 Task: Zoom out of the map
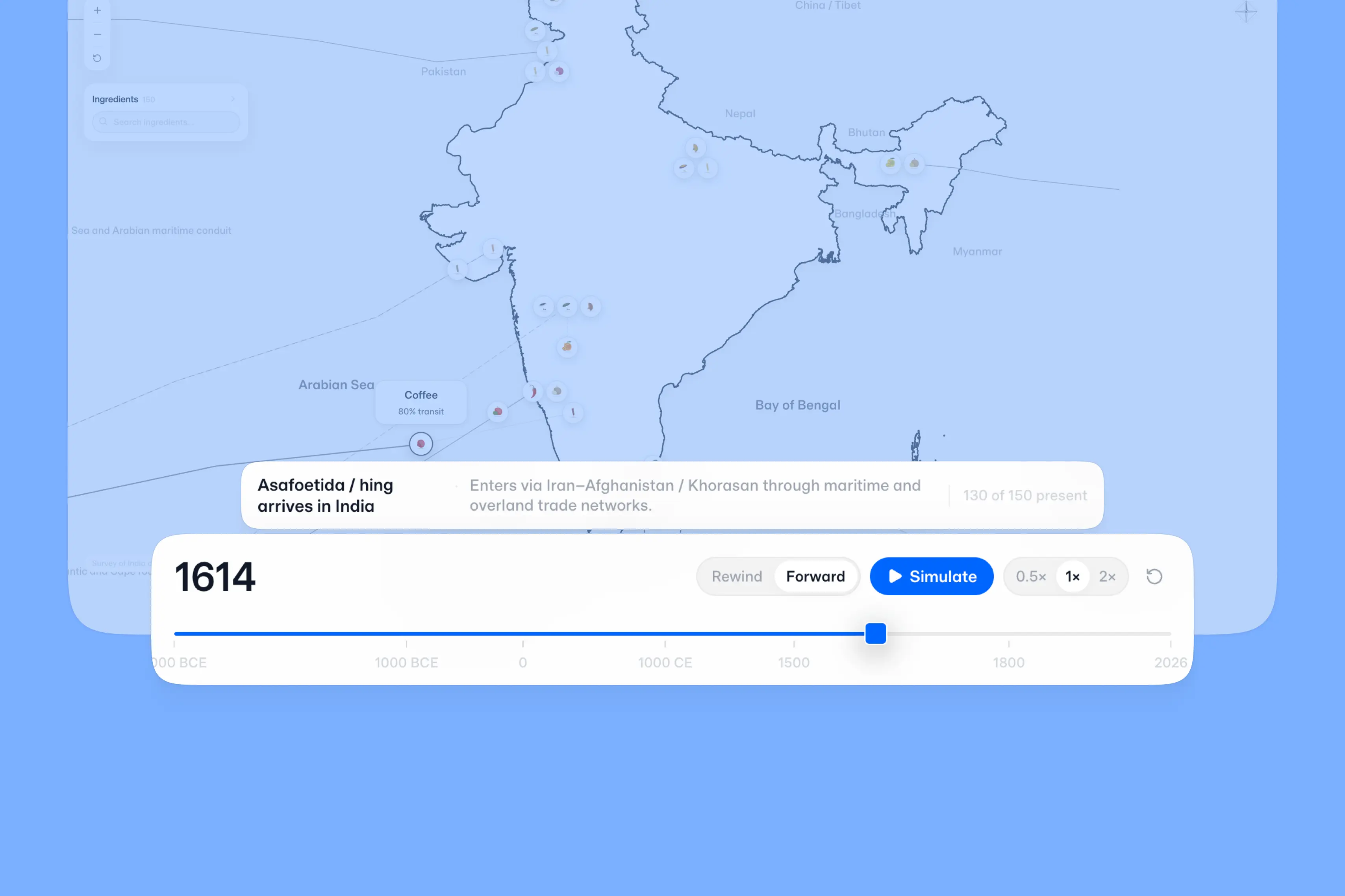(x=97, y=34)
